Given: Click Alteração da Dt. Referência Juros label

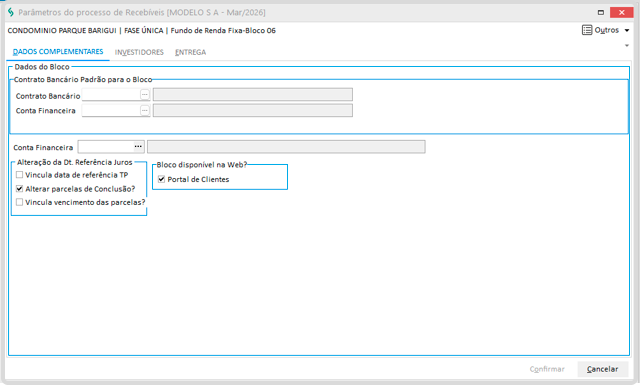Looking at the screenshot, I should pos(75,162).
